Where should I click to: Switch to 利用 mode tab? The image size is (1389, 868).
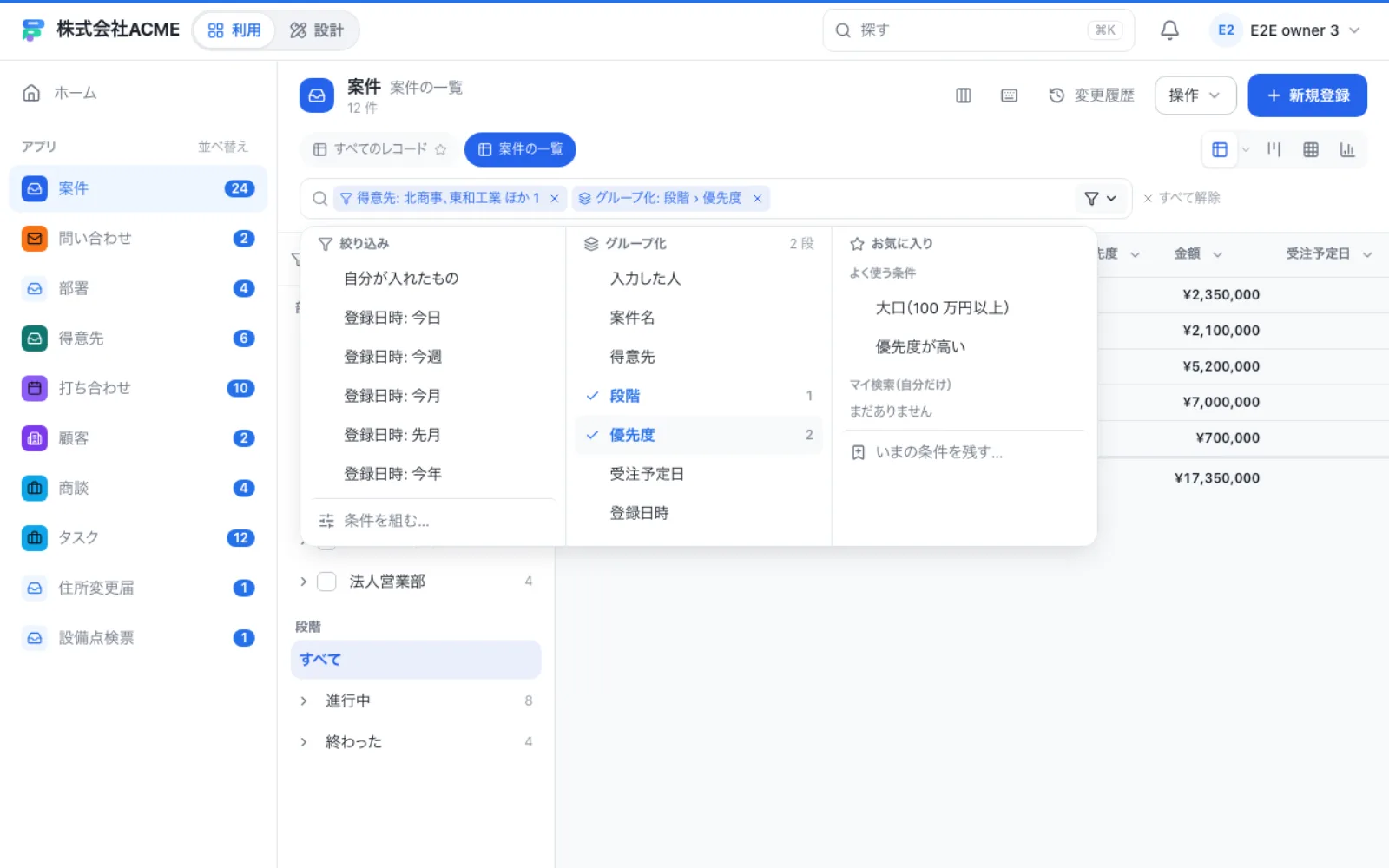(234, 30)
